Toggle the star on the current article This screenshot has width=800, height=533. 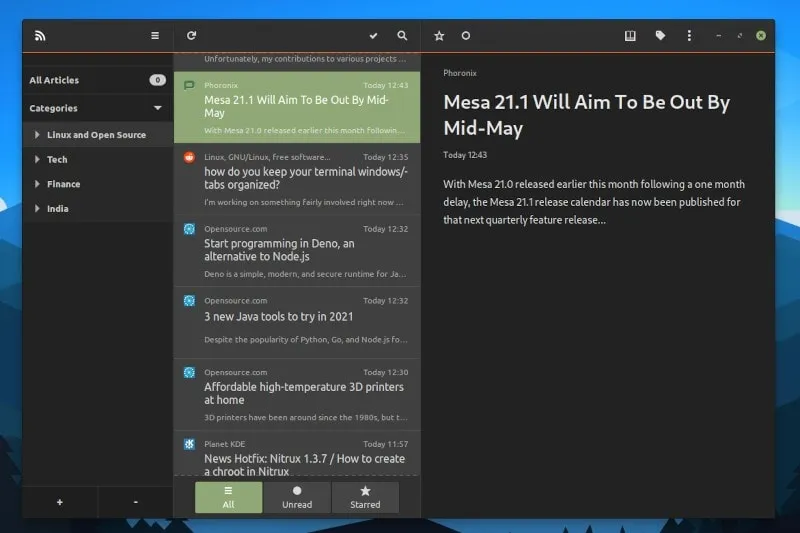click(439, 36)
